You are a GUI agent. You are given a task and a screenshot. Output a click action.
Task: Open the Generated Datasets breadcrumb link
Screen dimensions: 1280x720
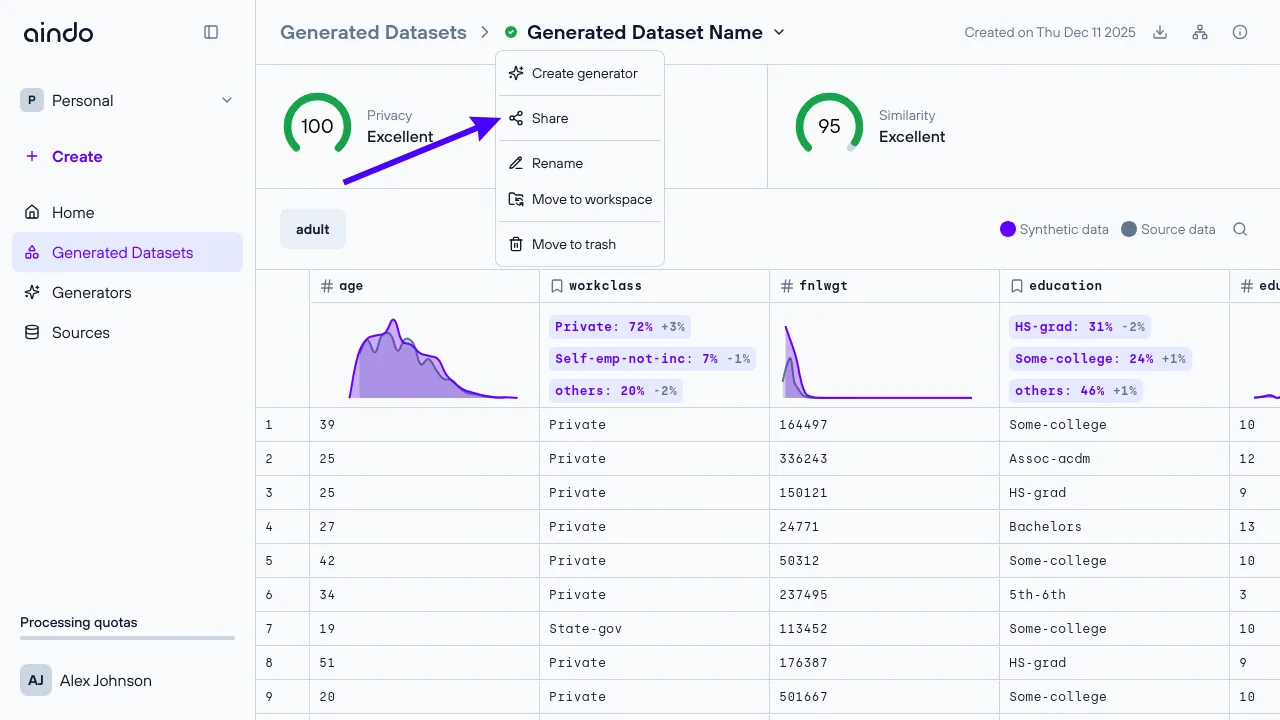pos(373,32)
